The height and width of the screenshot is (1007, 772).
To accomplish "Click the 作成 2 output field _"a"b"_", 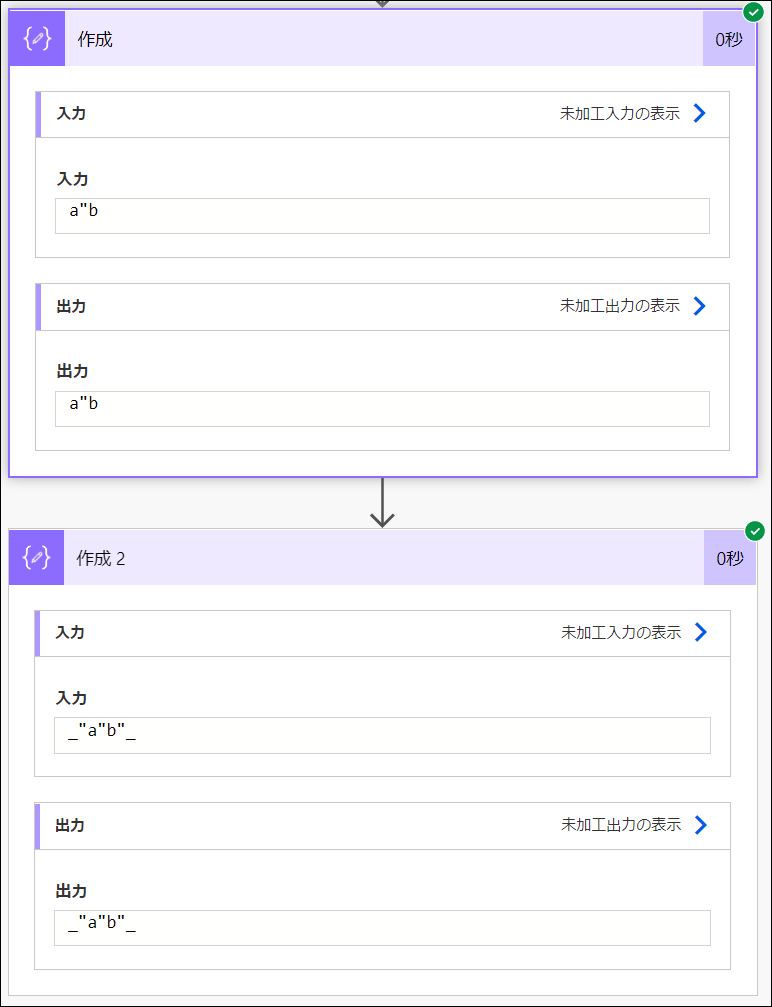I will pyautogui.click(x=382, y=927).
